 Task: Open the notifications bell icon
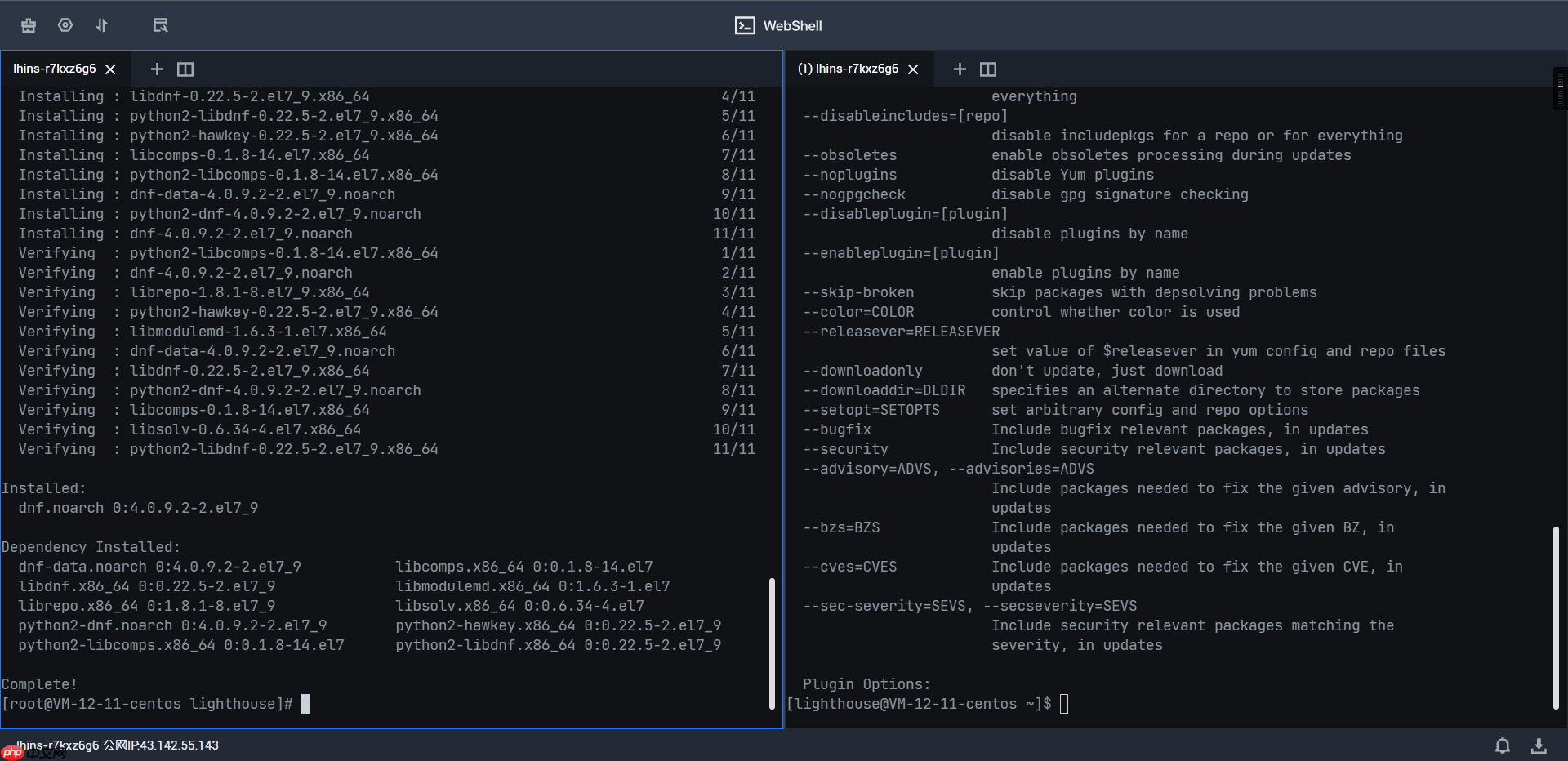tap(1502, 745)
